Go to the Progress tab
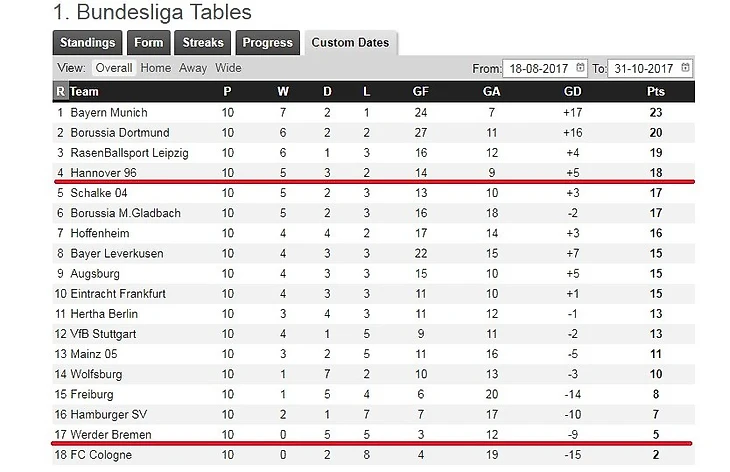 coord(267,43)
